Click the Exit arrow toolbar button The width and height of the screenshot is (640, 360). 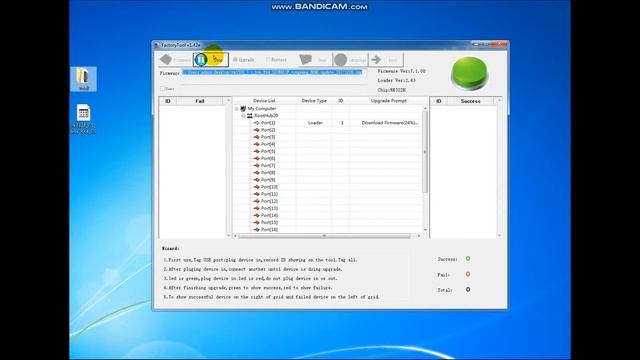click(386, 60)
